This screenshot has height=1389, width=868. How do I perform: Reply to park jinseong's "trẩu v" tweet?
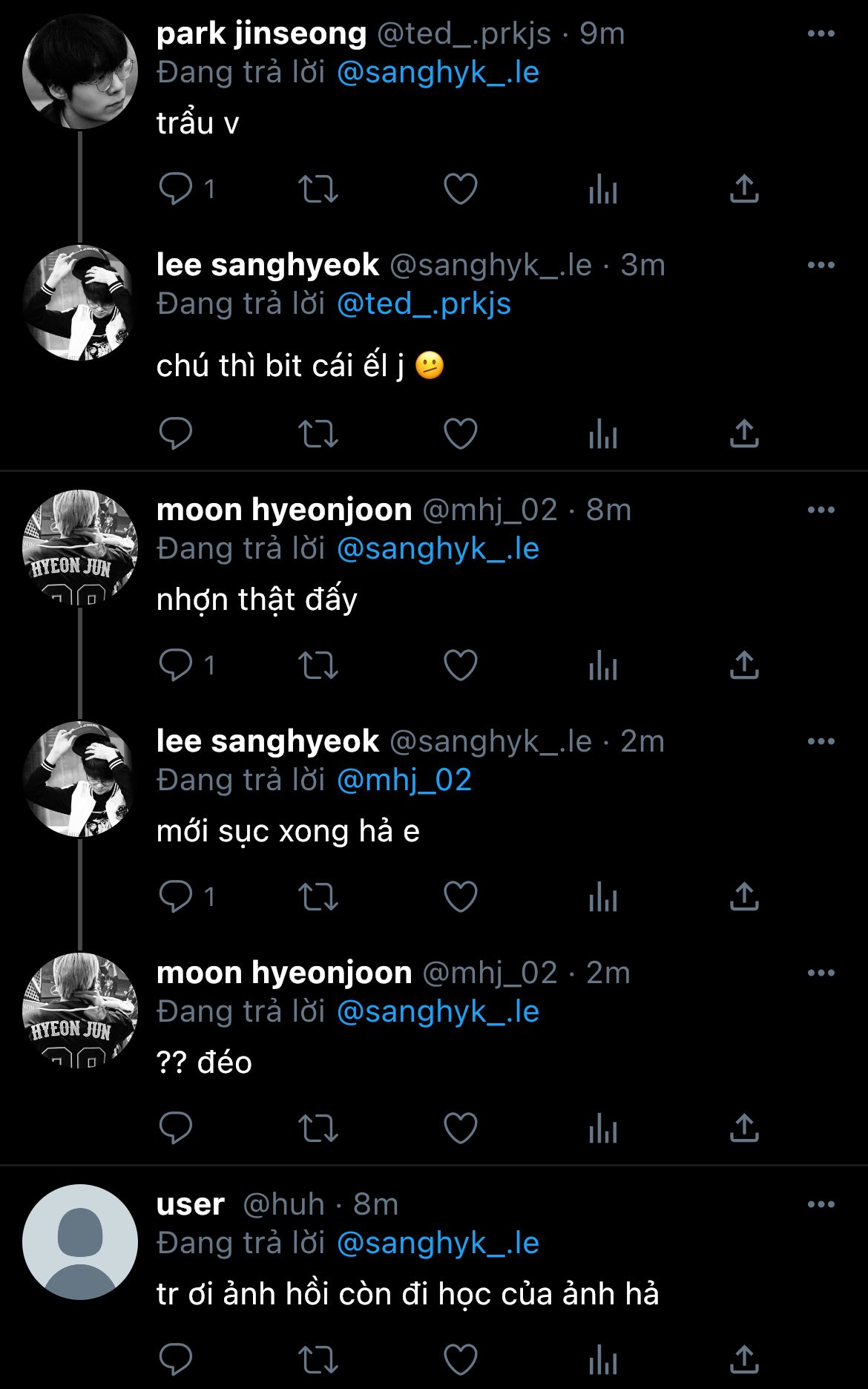pos(176,189)
